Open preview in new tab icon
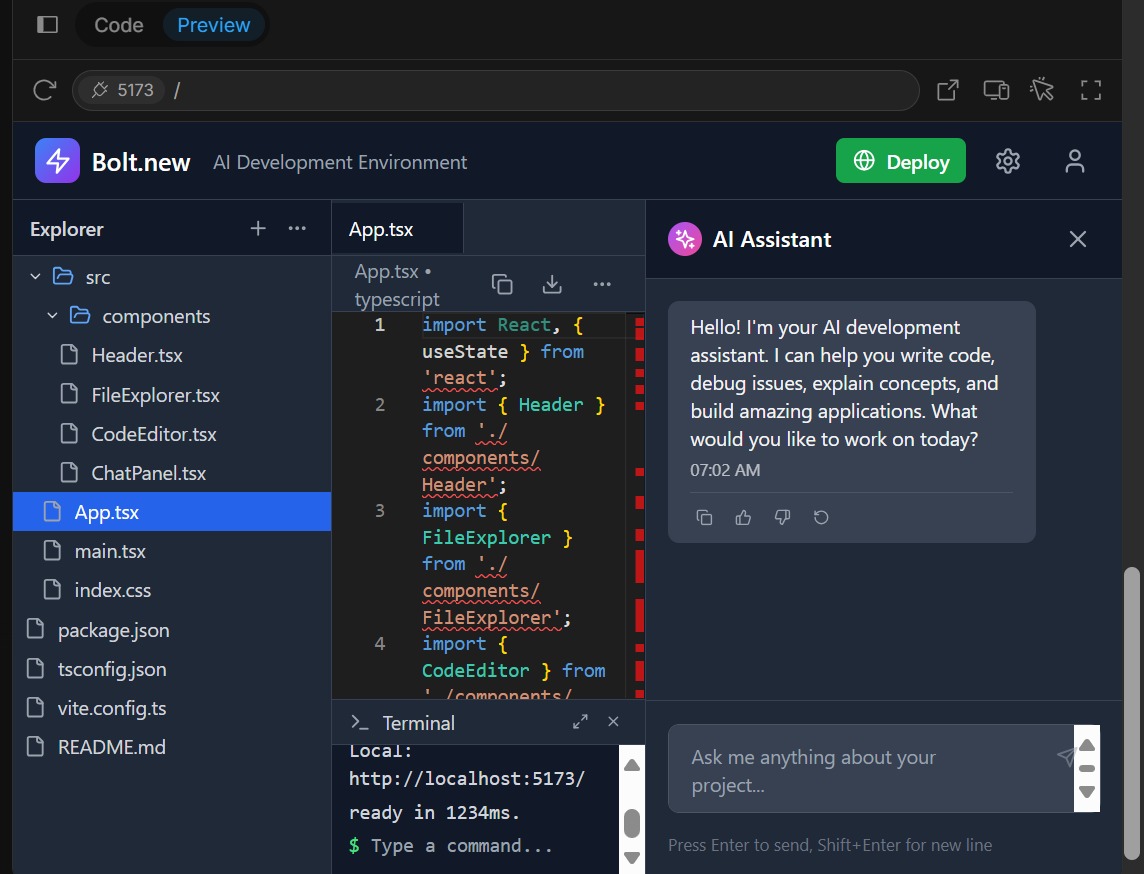Viewport: 1144px width, 874px height. 947,90
